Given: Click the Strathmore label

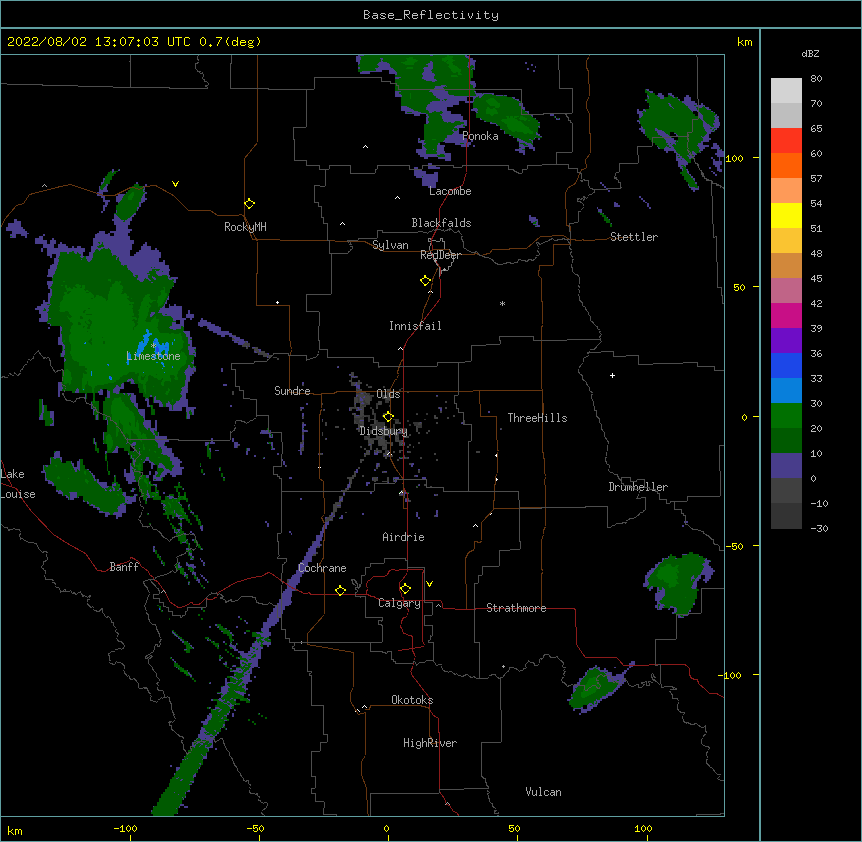Looking at the screenshot, I should (516, 608).
